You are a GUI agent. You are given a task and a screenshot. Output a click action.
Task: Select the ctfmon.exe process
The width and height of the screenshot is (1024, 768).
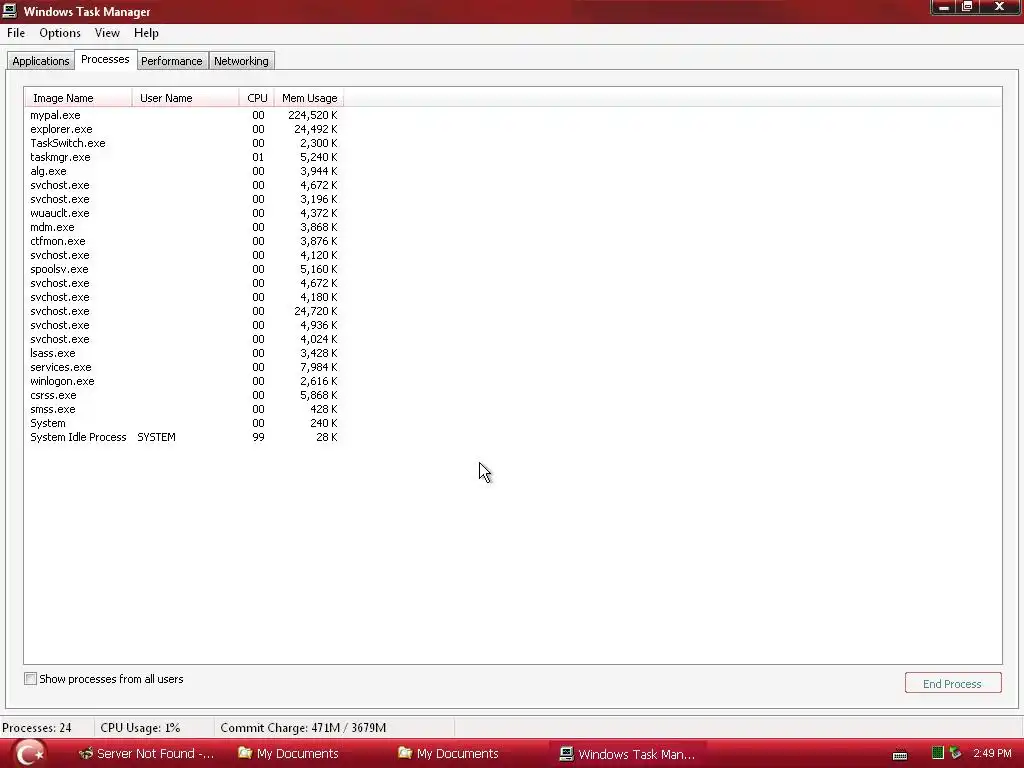(184, 241)
